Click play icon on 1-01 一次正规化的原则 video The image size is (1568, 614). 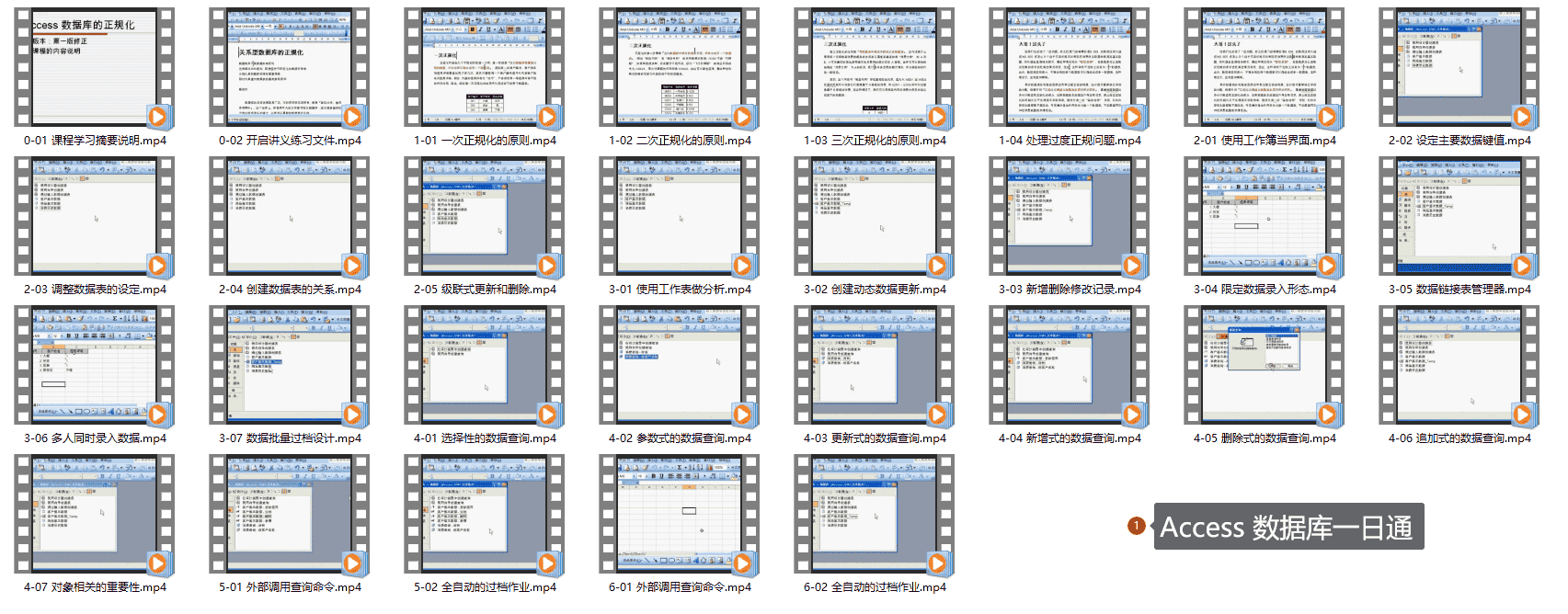pos(547,117)
